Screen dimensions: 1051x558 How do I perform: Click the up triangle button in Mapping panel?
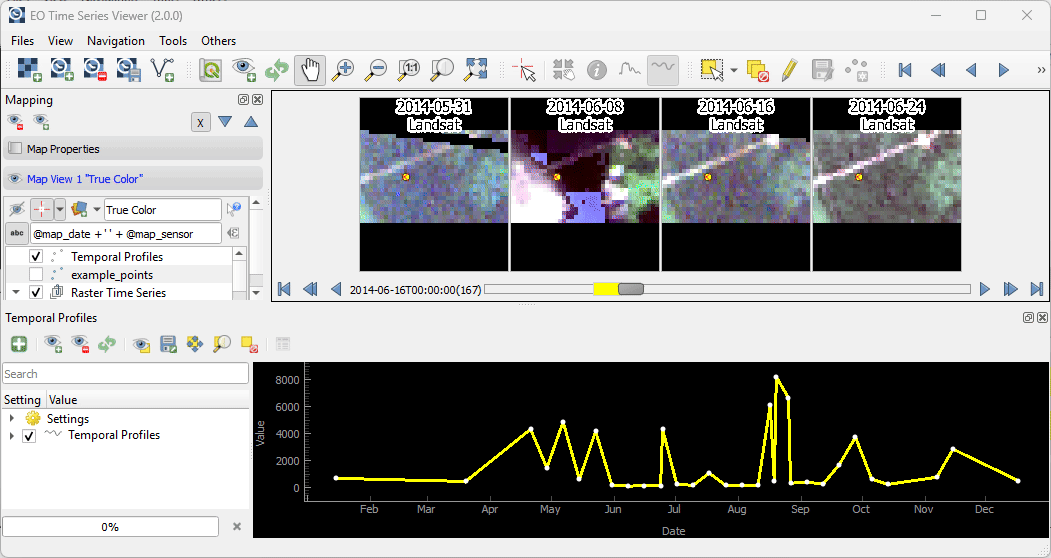pos(251,122)
